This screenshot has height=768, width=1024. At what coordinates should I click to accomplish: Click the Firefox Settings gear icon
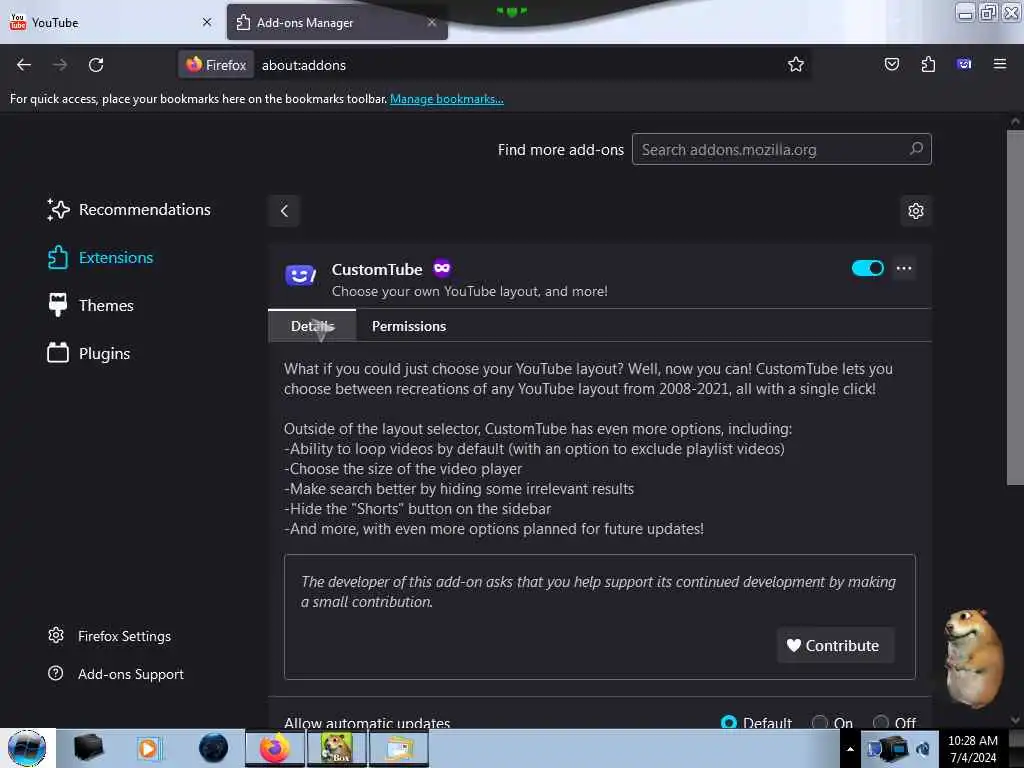(56, 635)
